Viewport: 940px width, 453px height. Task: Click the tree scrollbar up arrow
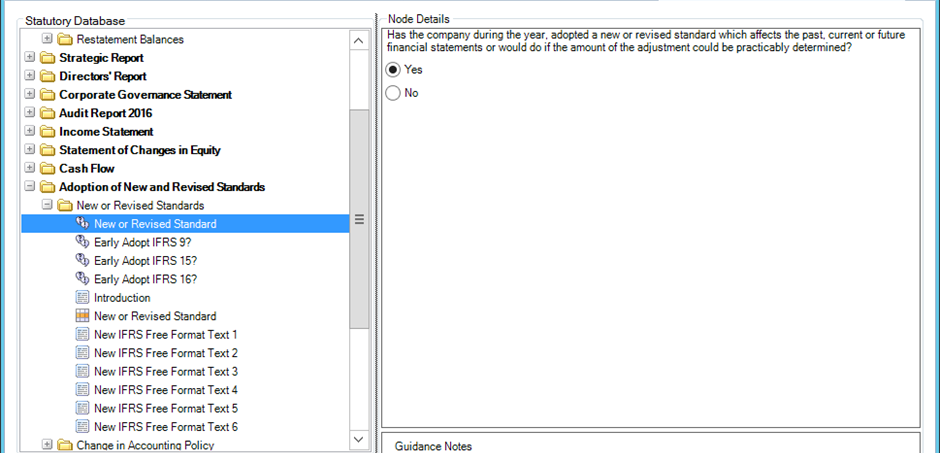pos(358,41)
